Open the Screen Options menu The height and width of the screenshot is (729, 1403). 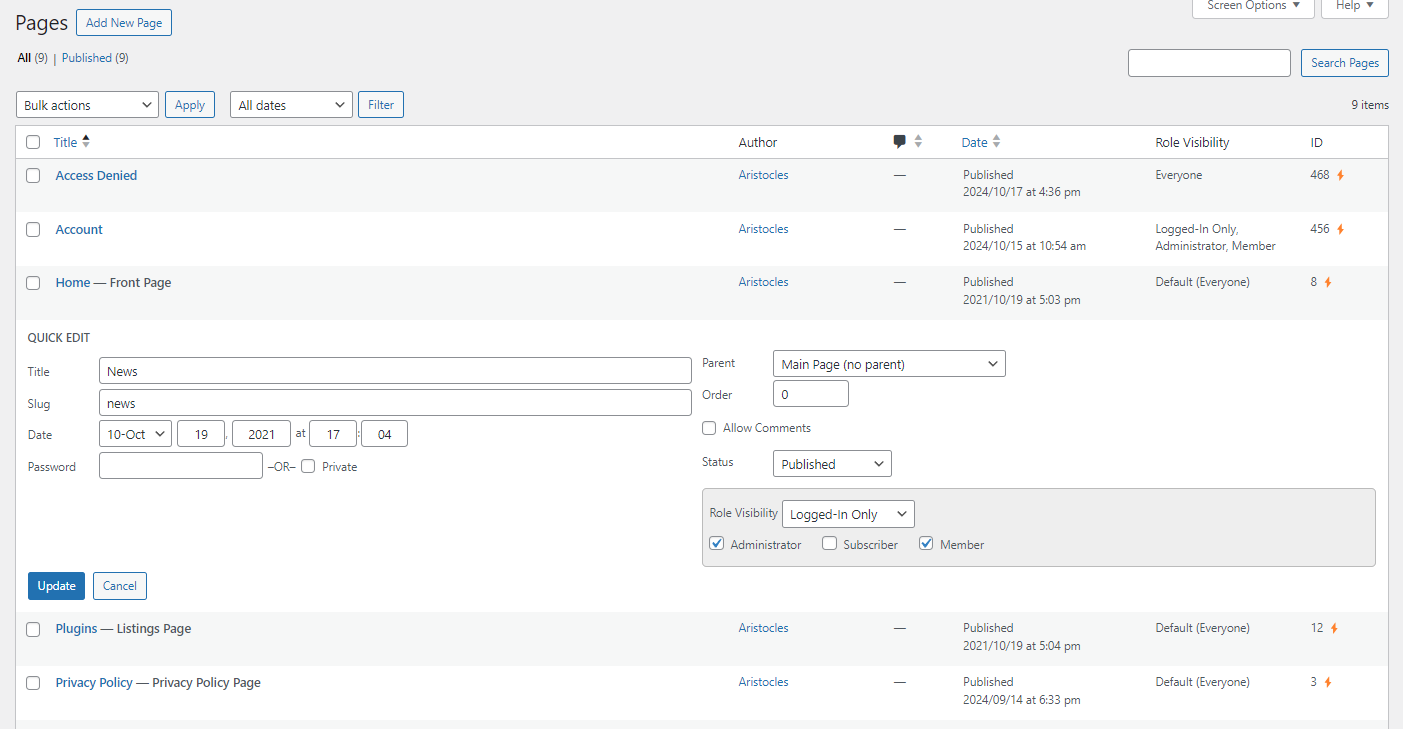coord(1253,6)
